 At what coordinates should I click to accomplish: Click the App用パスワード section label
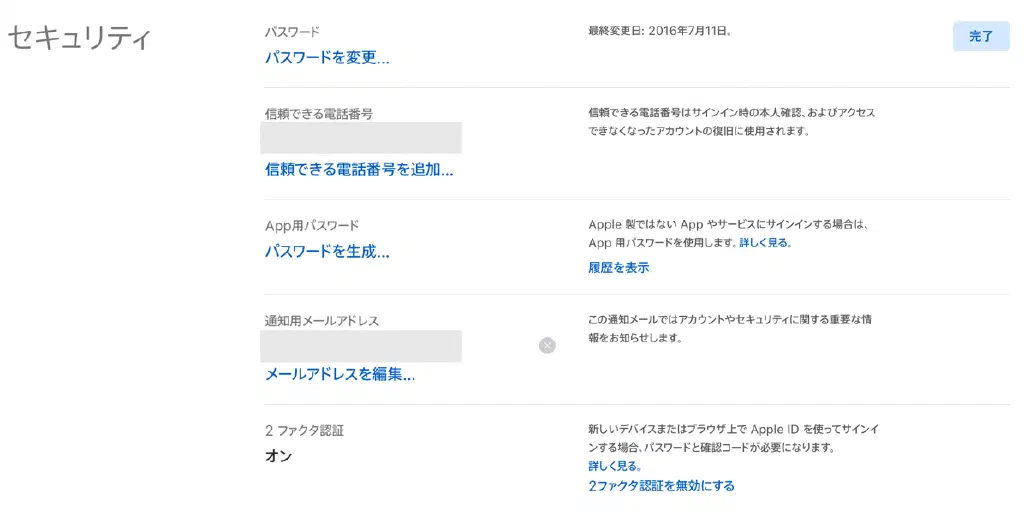coord(312,225)
